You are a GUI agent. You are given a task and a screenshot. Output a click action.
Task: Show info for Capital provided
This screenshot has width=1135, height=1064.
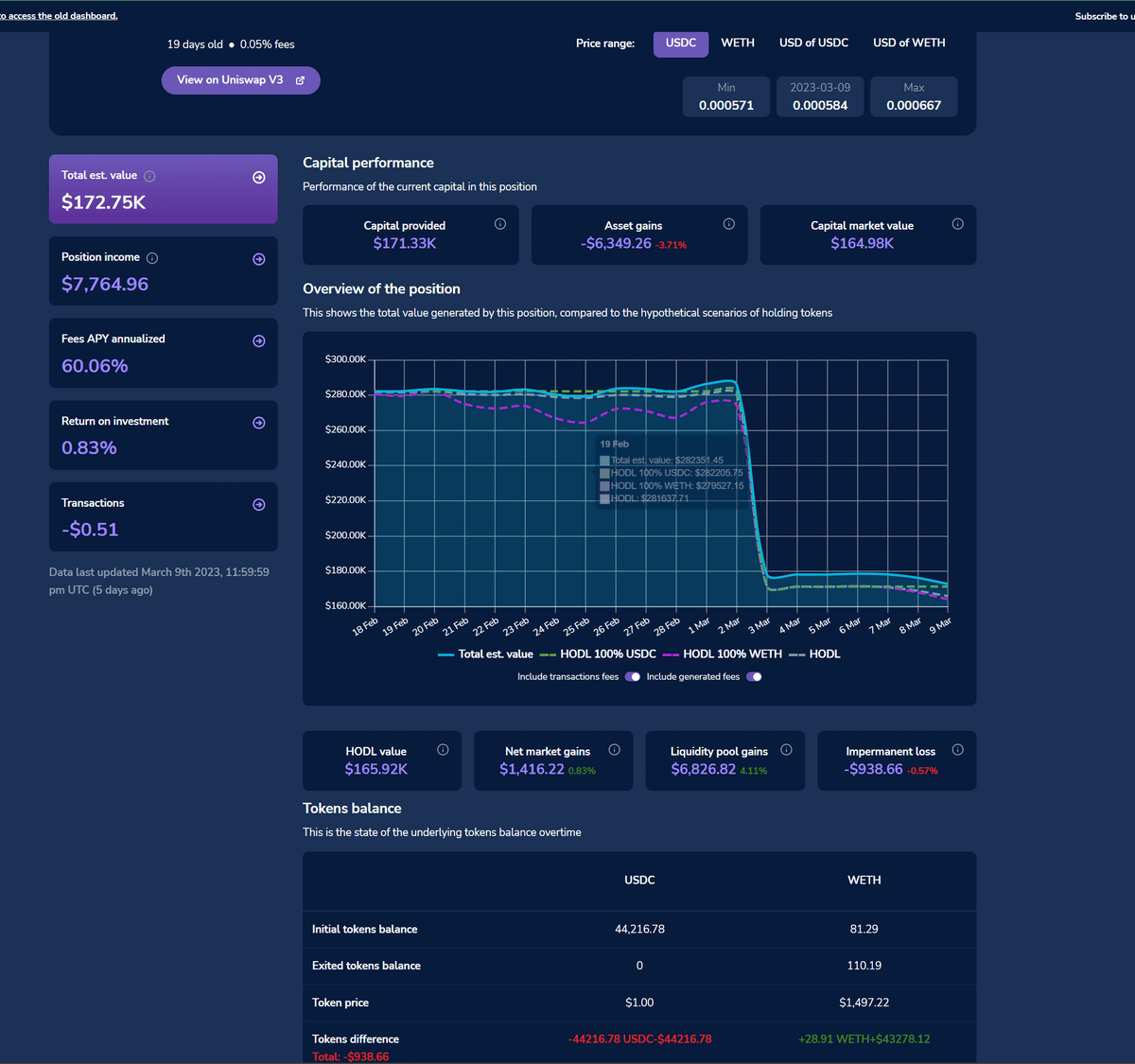500,224
